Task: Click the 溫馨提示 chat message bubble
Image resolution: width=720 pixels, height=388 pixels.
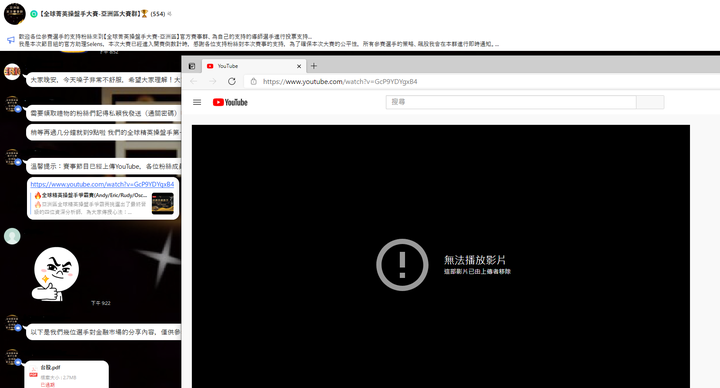Action: pos(104,166)
